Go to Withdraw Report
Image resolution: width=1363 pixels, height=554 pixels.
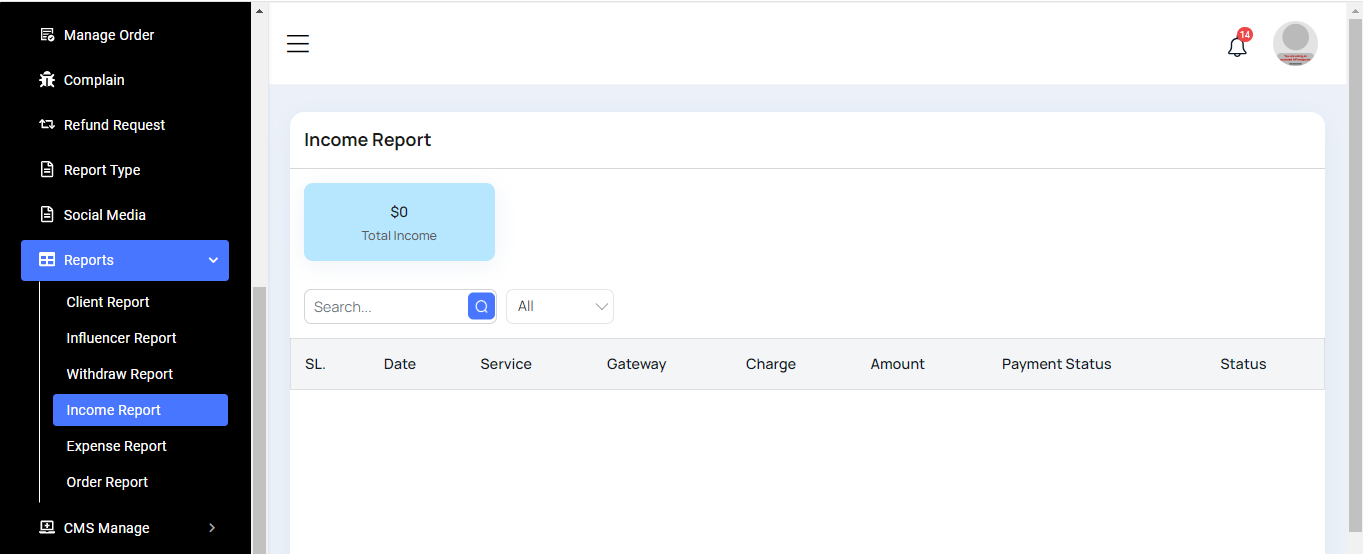tap(120, 374)
